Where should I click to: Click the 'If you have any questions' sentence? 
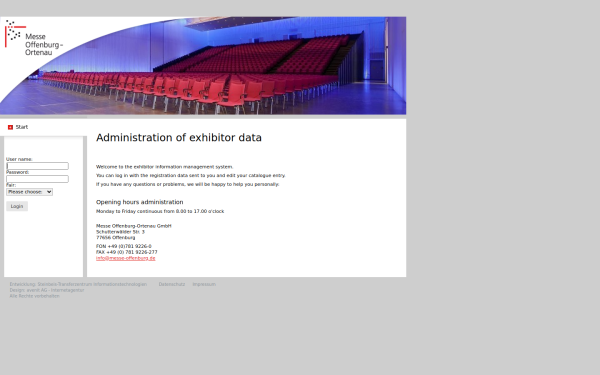[188, 184]
